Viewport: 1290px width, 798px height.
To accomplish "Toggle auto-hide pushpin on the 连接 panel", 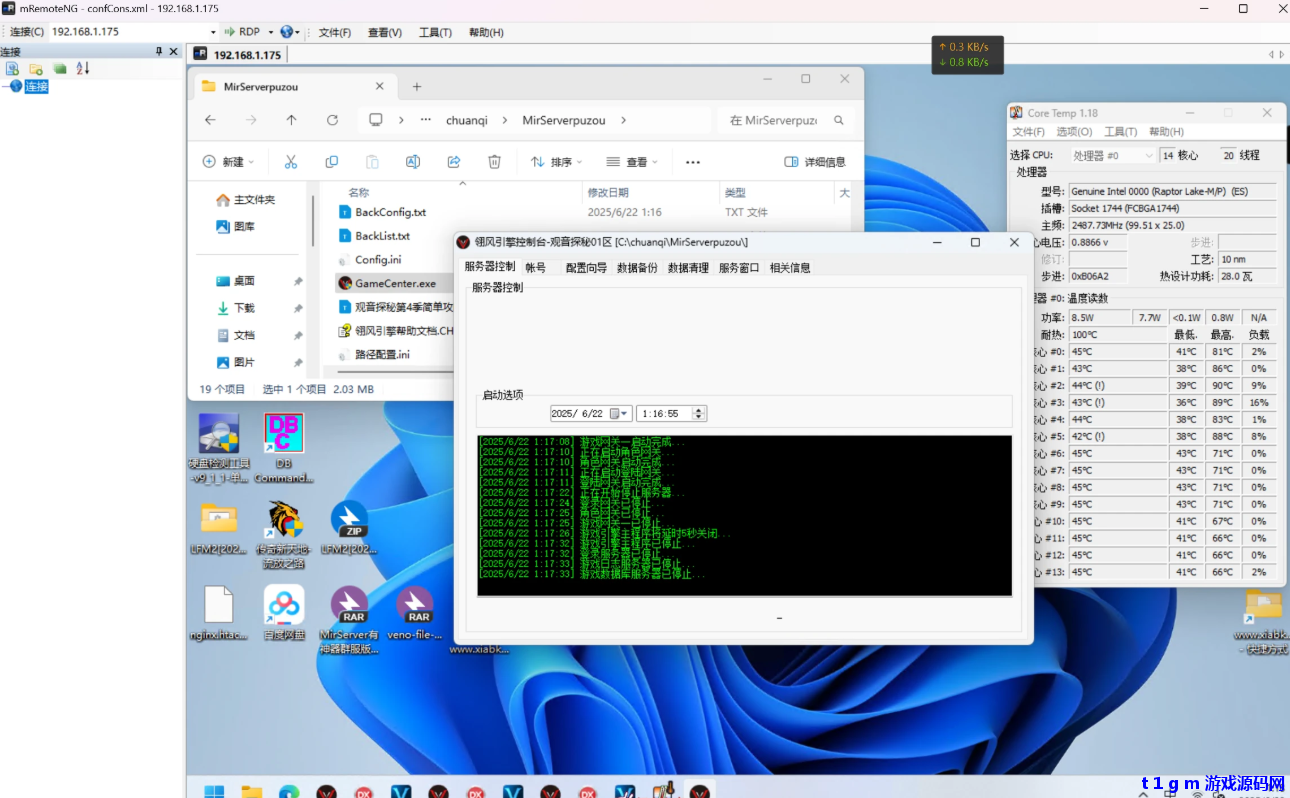I will [x=159, y=52].
